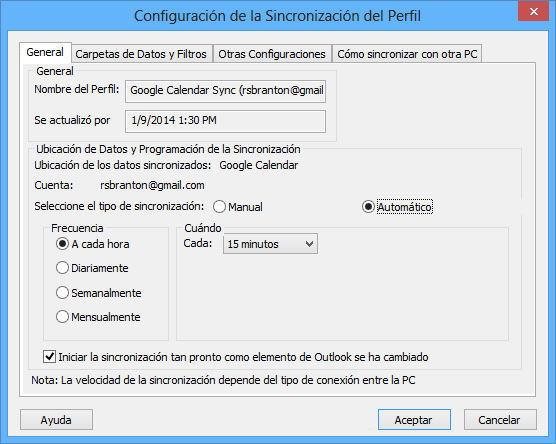Screen dimensions: 556x444
Task: Go to Cómo sincronizar con otra PC tab
Action: coord(407,54)
